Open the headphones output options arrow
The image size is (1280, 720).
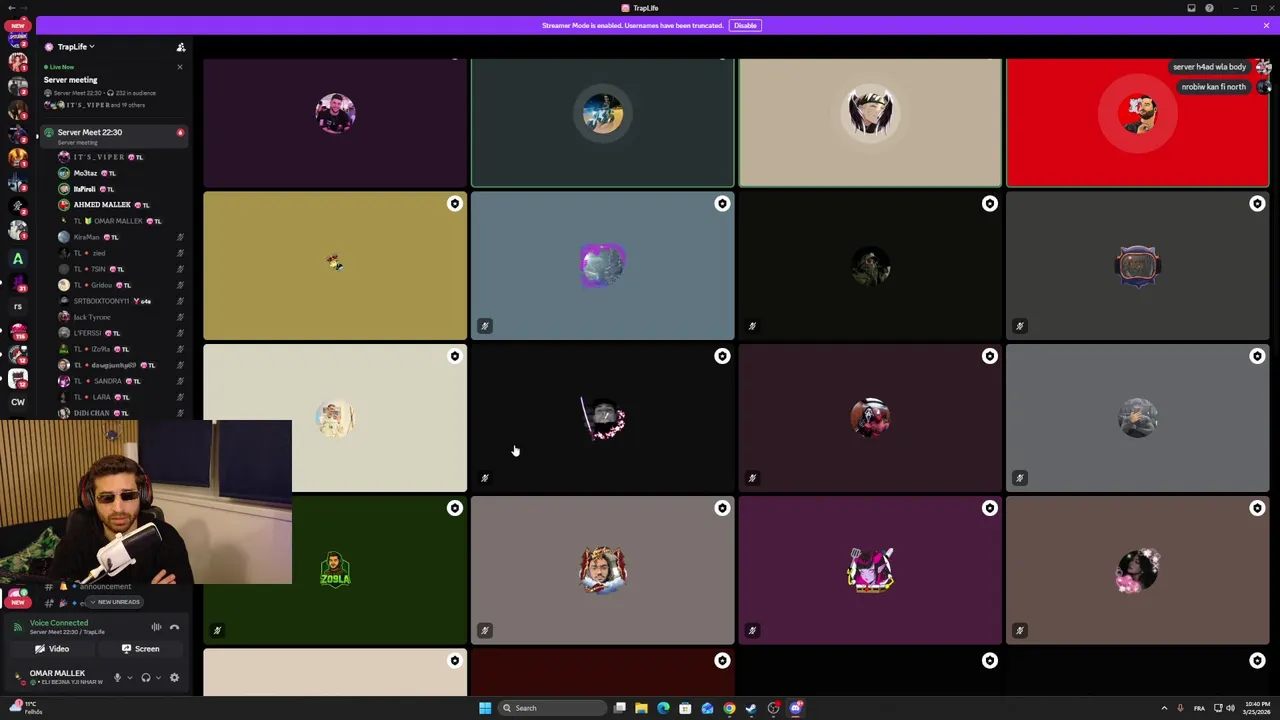pyautogui.click(x=157, y=678)
